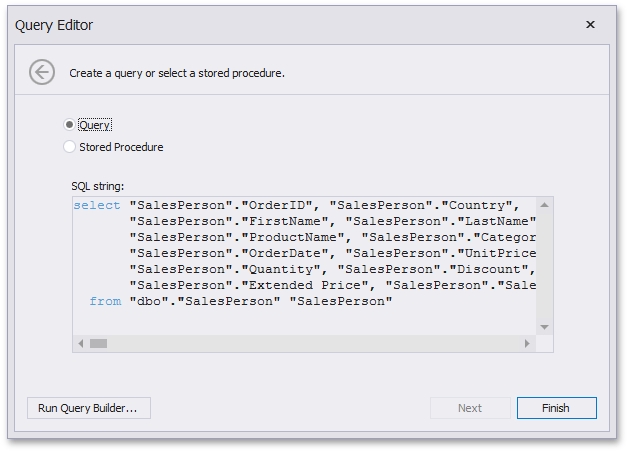Choose the Stored Procedure option
This screenshot has width=630, height=454.
tap(69, 147)
